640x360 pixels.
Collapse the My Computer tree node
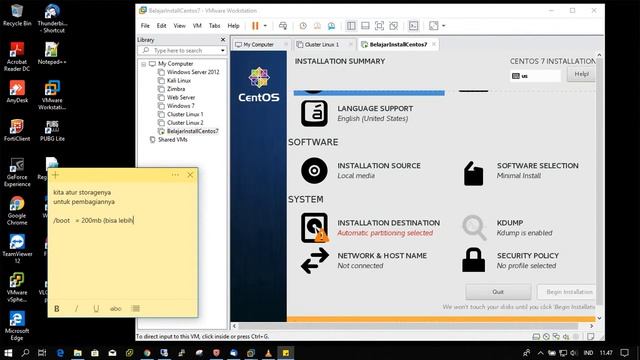coord(144,64)
